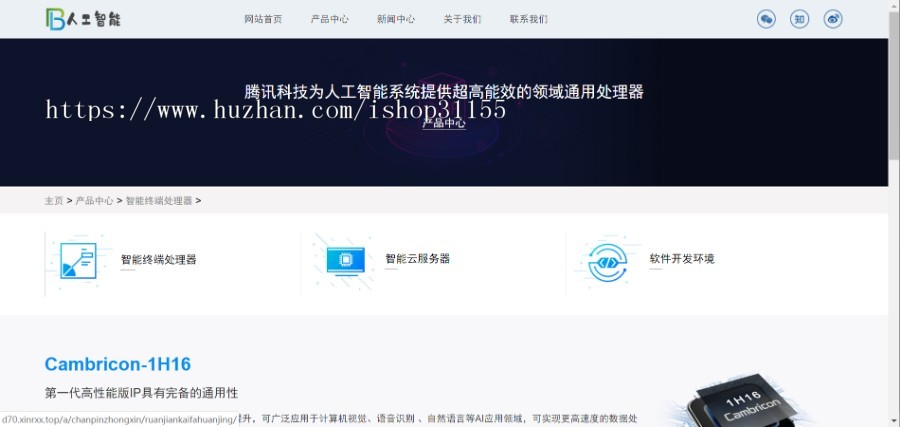The image size is (900, 427).
Task: Click the 第一代高性能版IP具有完备的通用性 subtitle
Action: coord(141,393)
